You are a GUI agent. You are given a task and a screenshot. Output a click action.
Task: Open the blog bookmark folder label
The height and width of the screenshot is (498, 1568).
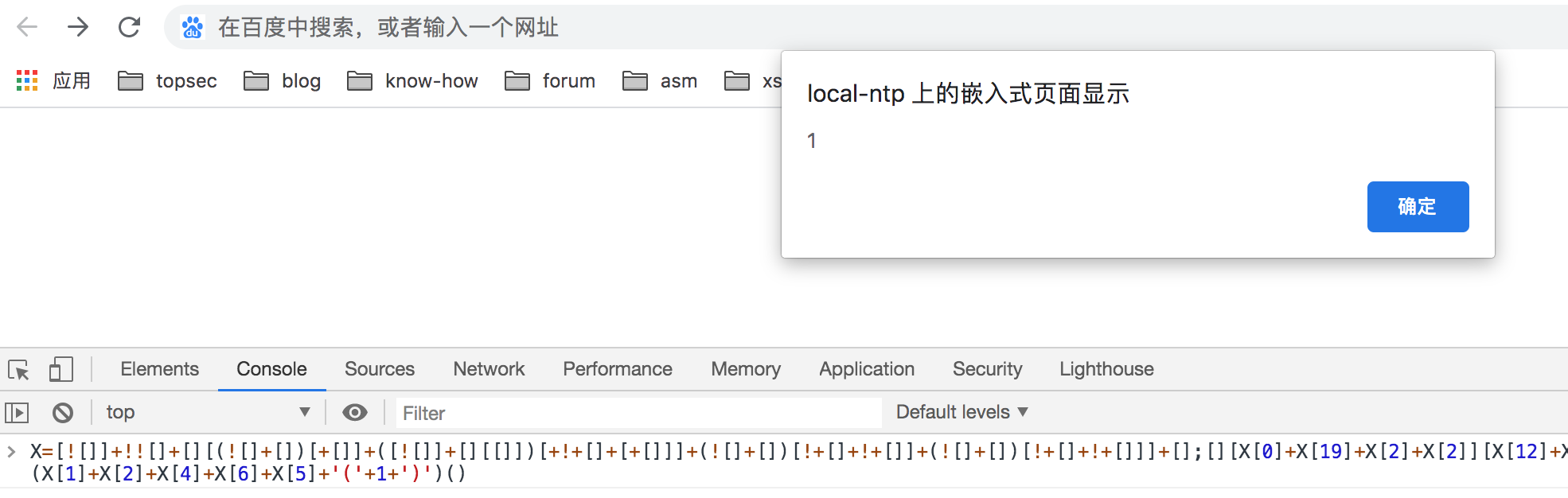[302, 81]
